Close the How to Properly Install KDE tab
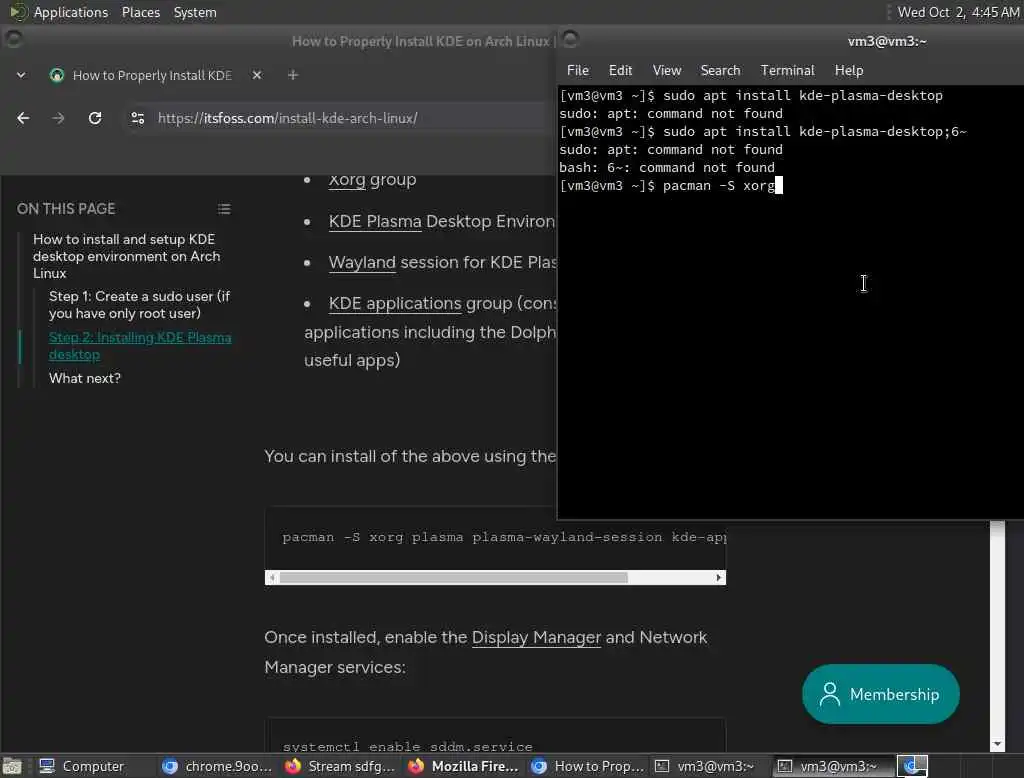 [x=257, y=75]
